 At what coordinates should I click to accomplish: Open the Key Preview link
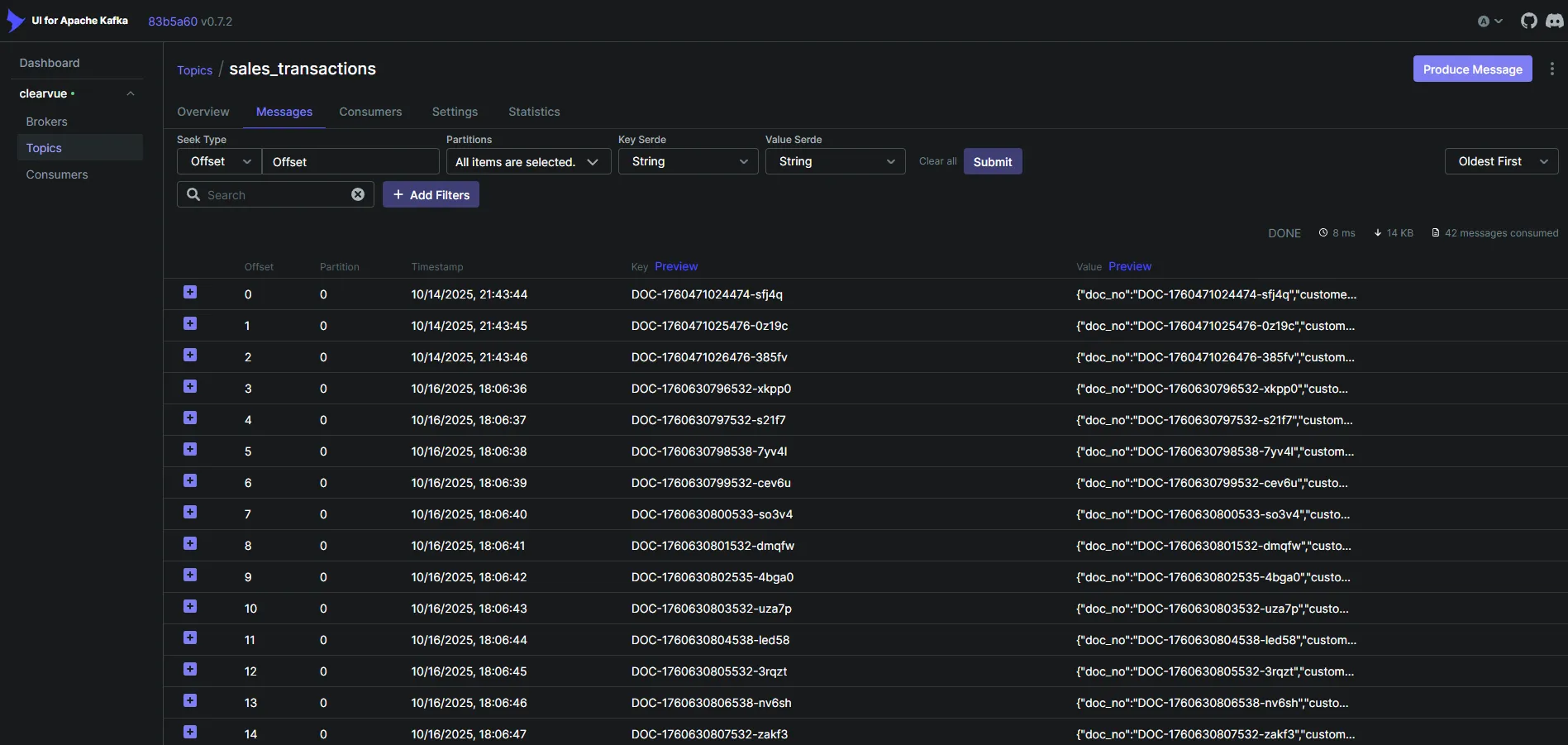[676, 266]
